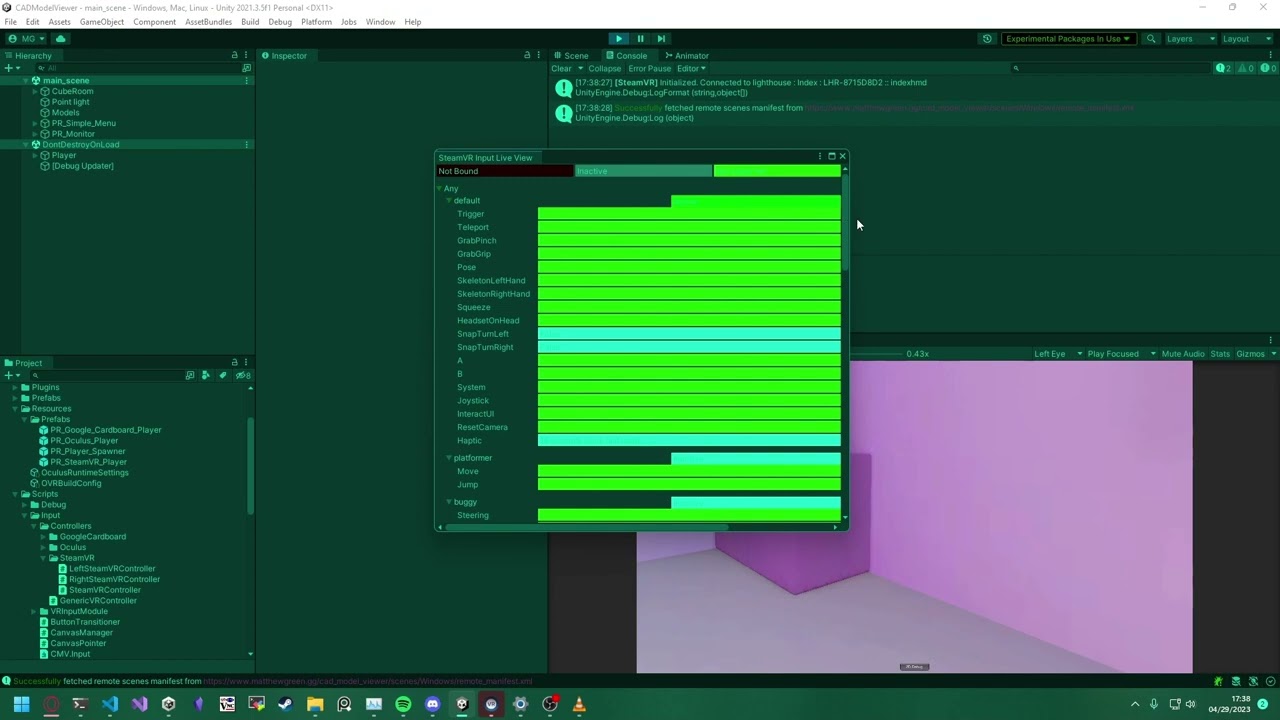Switch to the Scene tab
Screen dimensions: 1280x720
(x=572, y=56)
